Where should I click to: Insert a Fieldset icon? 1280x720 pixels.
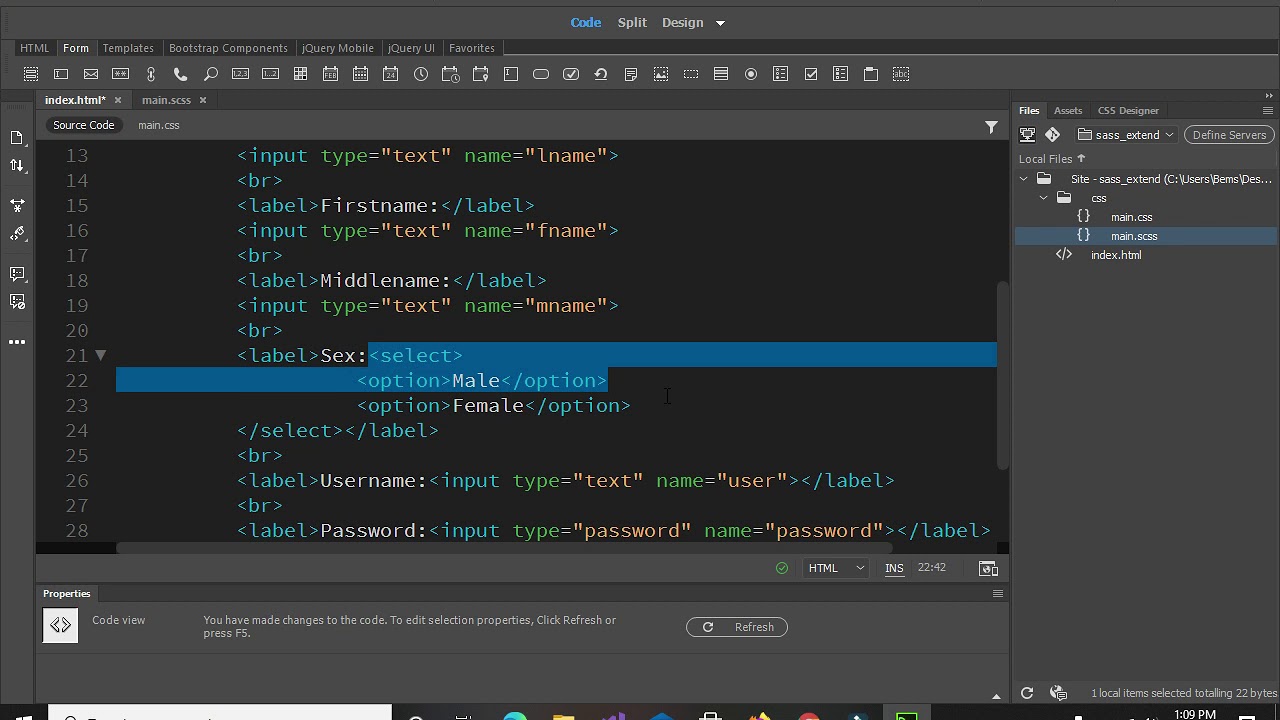pyautogui.click(x=871, y=74)
